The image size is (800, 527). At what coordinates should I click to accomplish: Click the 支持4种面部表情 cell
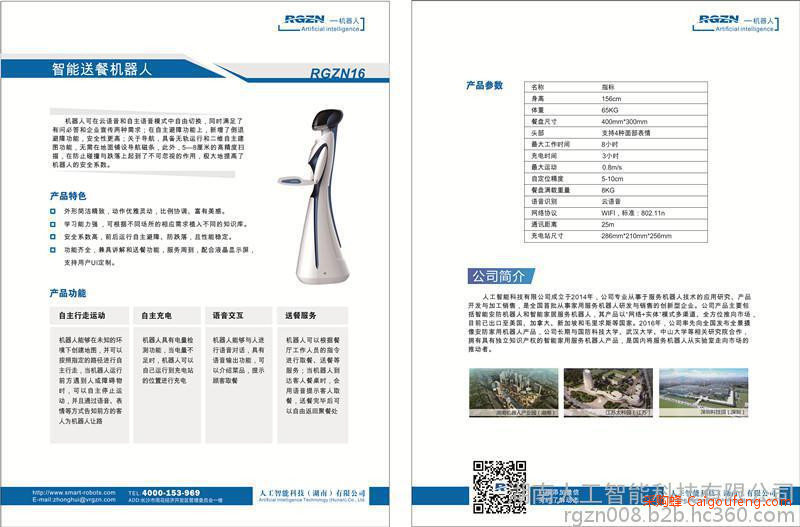[x=626, y=133]
